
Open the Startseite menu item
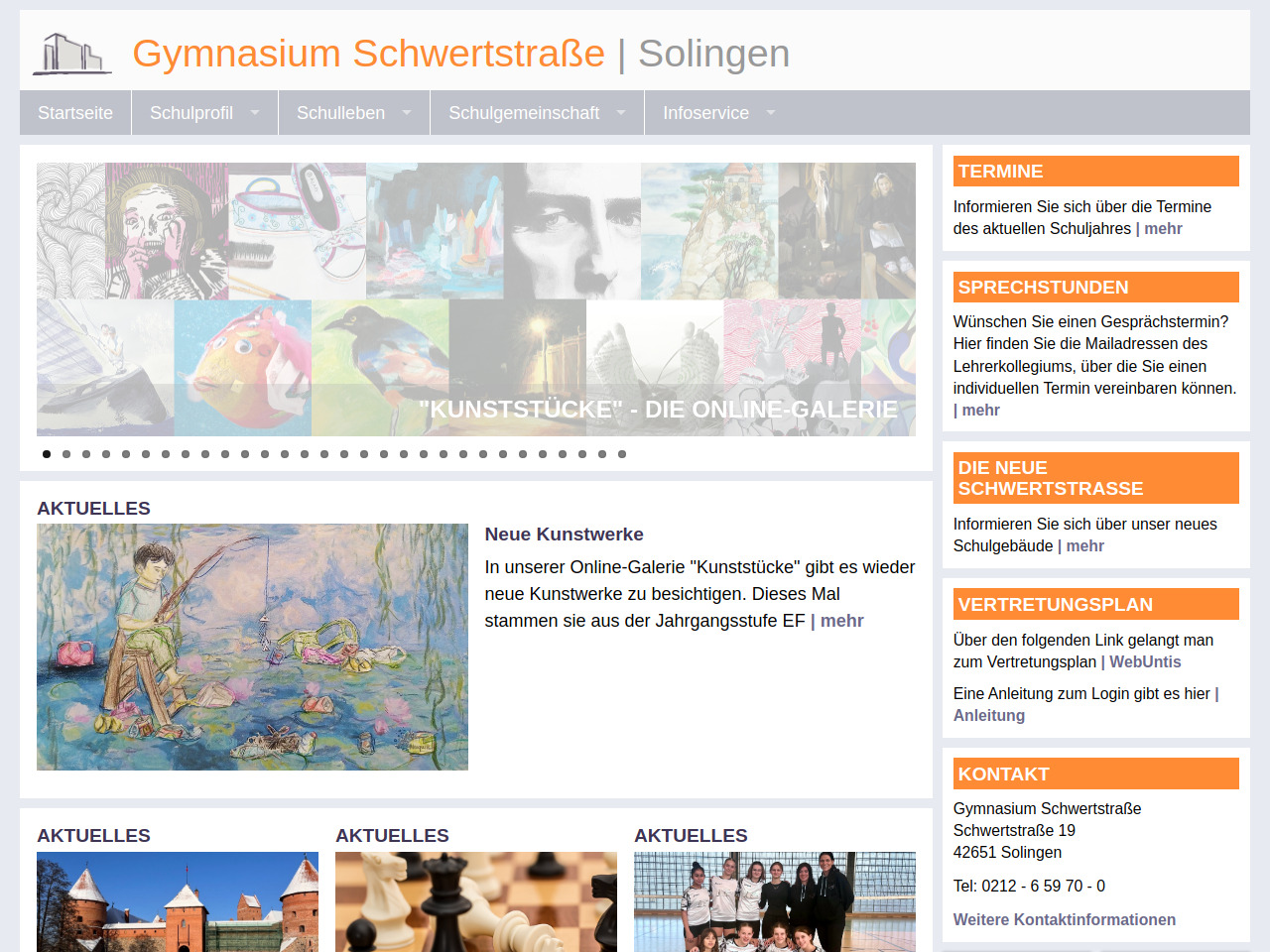point(75,113)
